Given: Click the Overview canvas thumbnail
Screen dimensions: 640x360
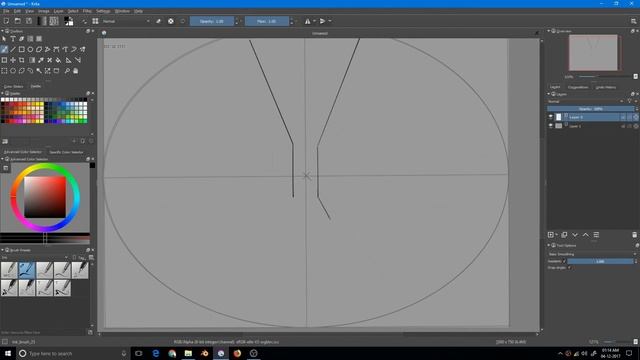Looking at the screenshot, I should 593,52.
